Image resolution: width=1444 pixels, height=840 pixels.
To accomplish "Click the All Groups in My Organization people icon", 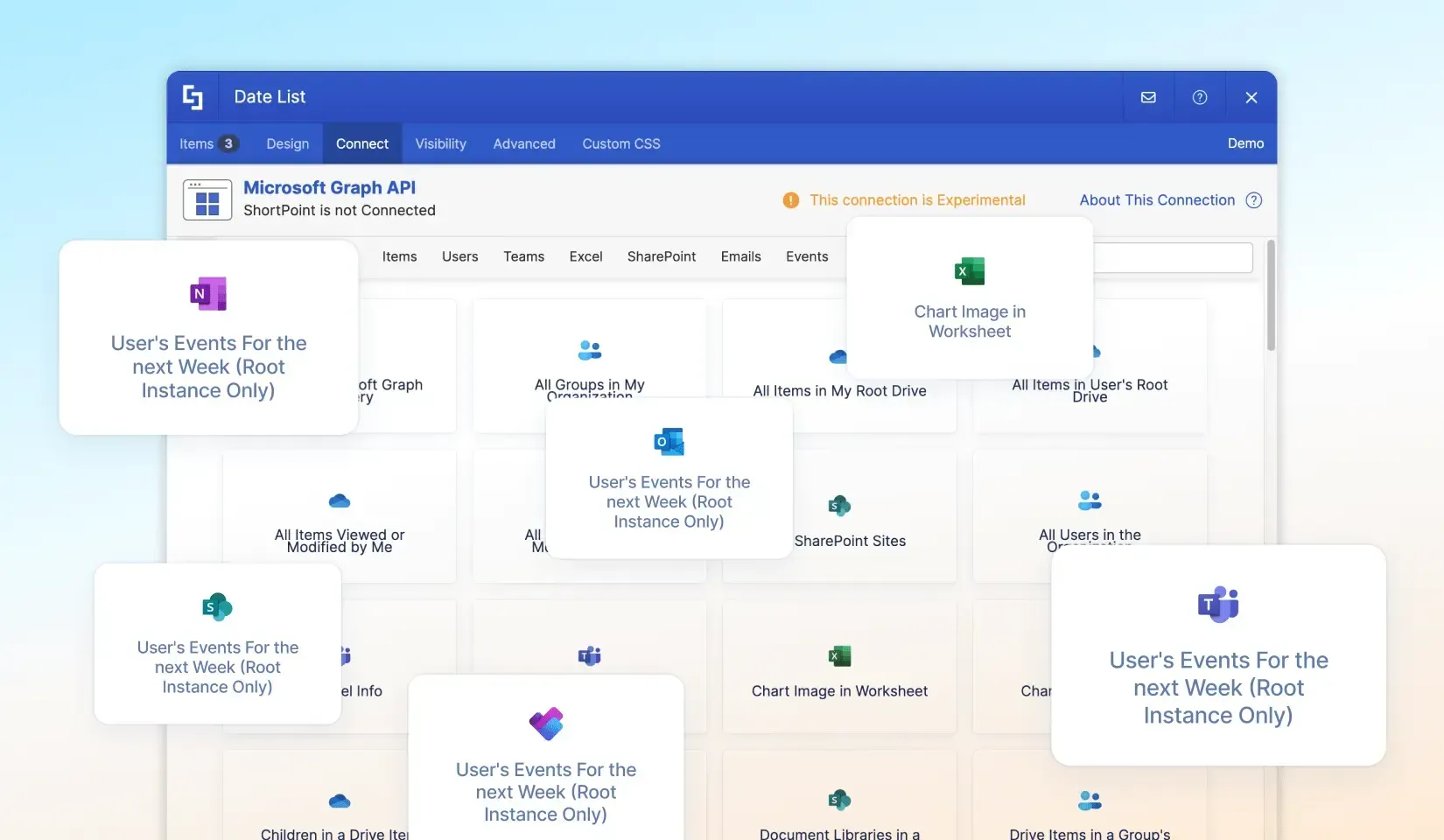I will pyautogui.click(x=590, y=350).
